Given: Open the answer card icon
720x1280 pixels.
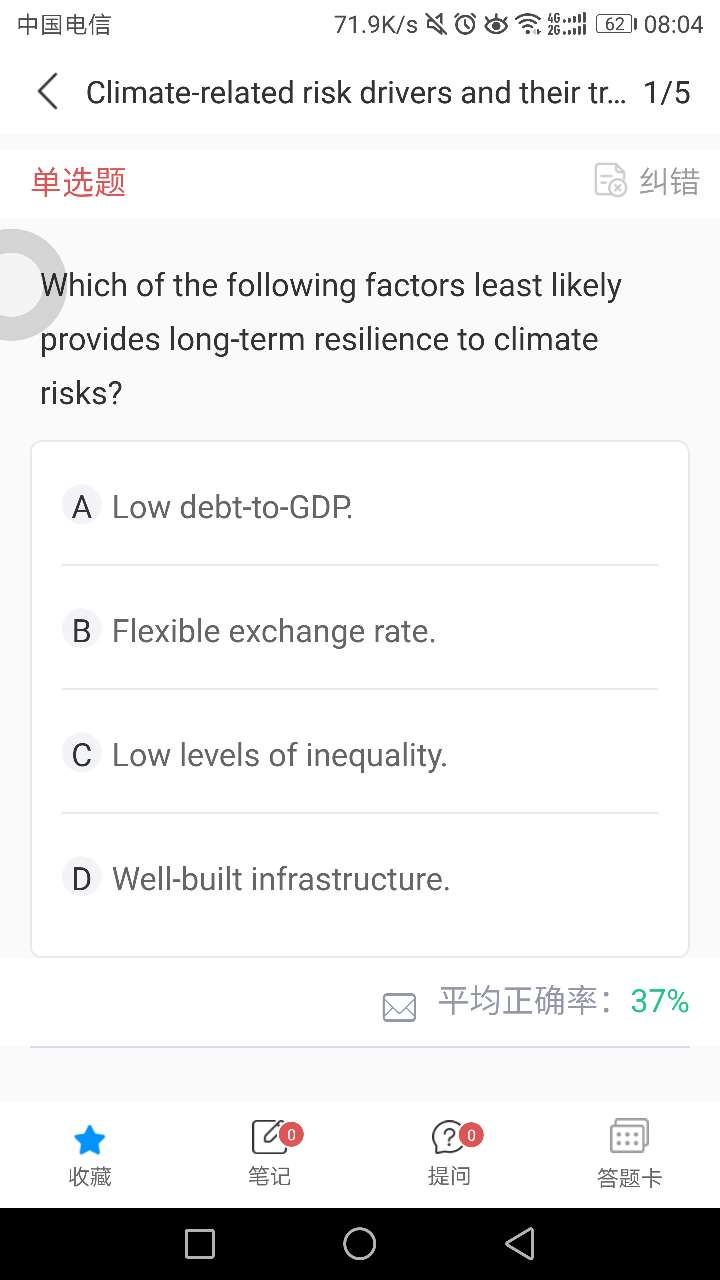Looking at the screenshot, I should [x=629, y=1138].
